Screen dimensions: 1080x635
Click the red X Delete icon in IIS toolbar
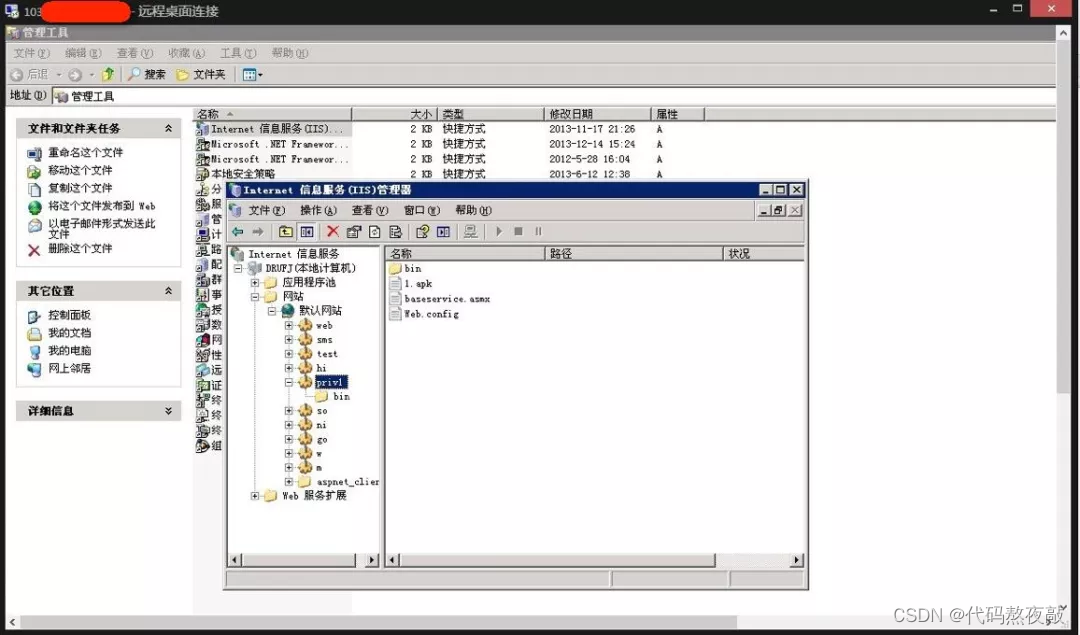(x=333, y=231)
